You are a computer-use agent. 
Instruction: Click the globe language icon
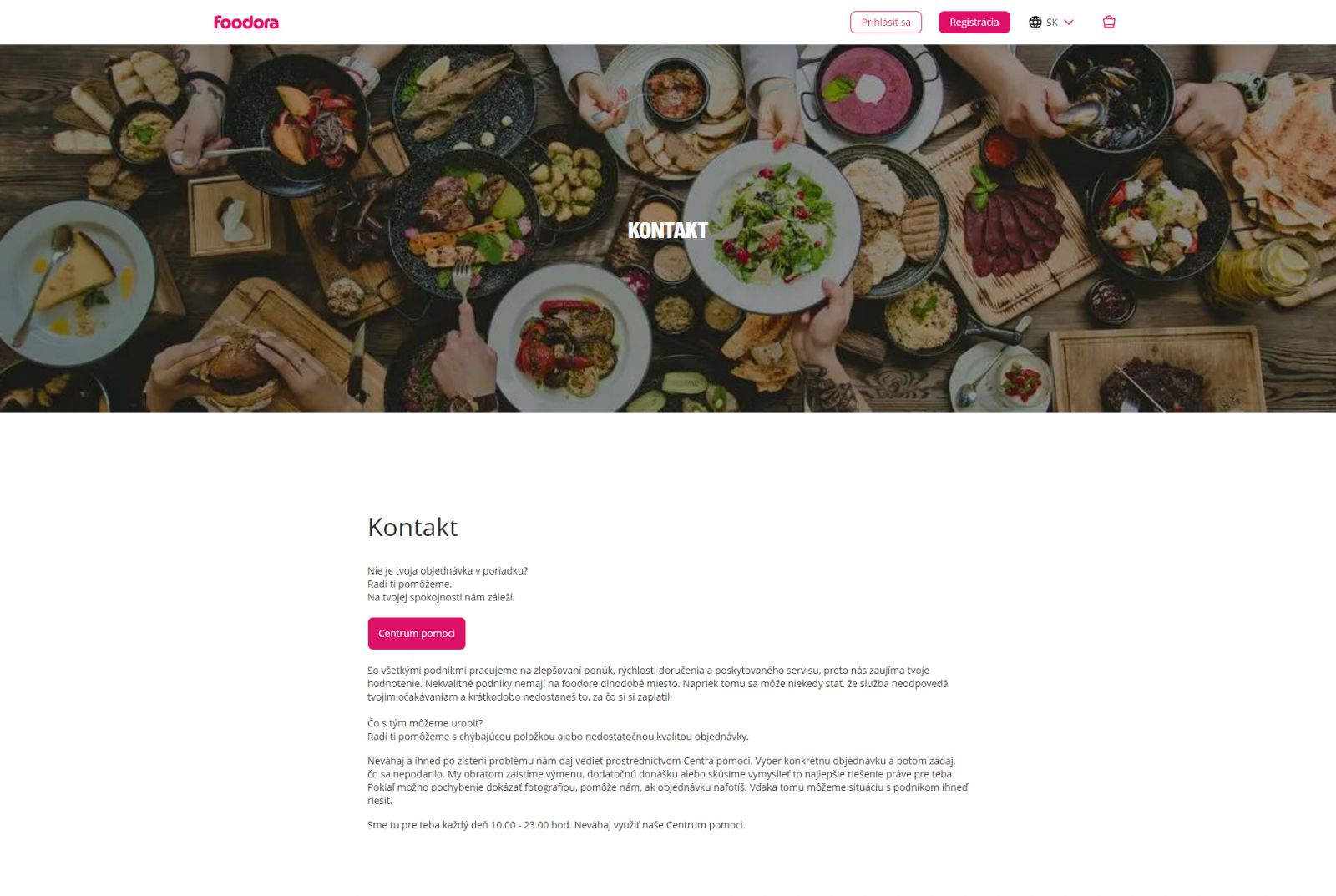point(1035,23)
